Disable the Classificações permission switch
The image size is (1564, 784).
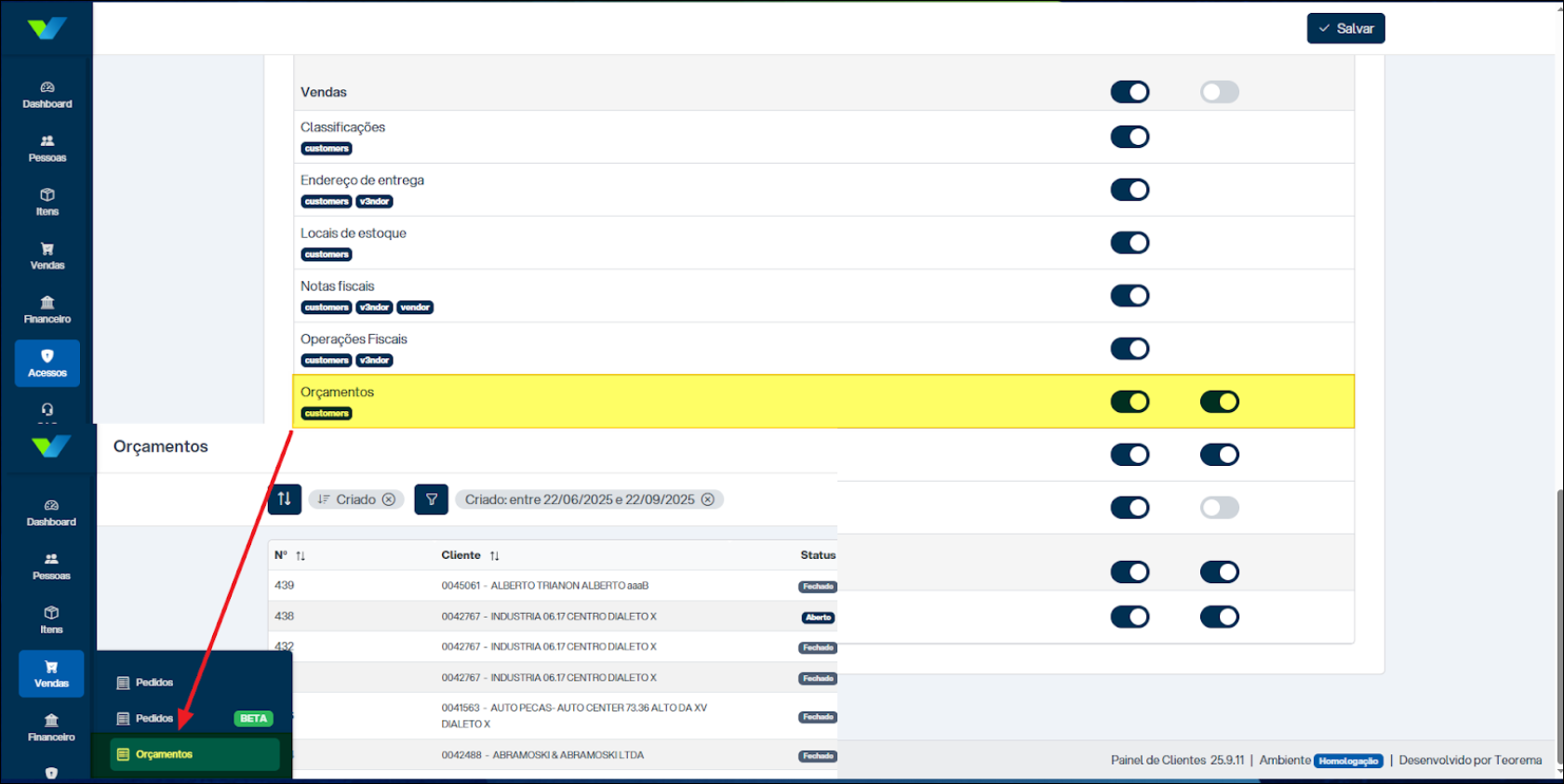pyautogui.click(x=1130, y=137)
